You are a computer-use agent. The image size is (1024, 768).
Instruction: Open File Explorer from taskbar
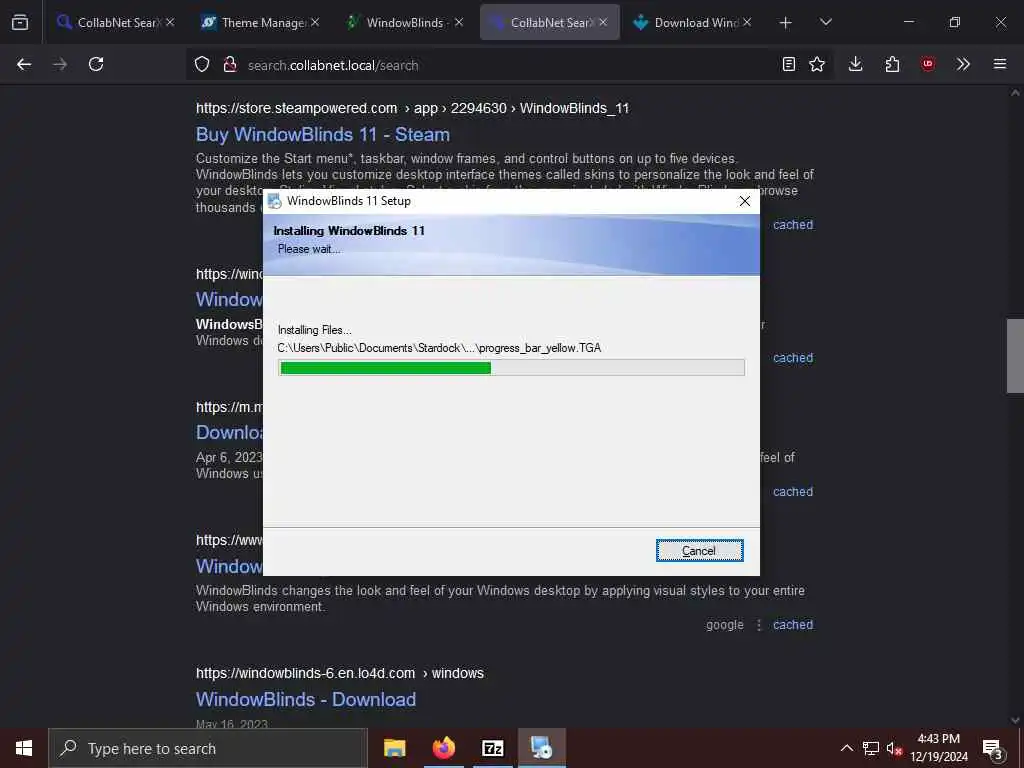394,748
